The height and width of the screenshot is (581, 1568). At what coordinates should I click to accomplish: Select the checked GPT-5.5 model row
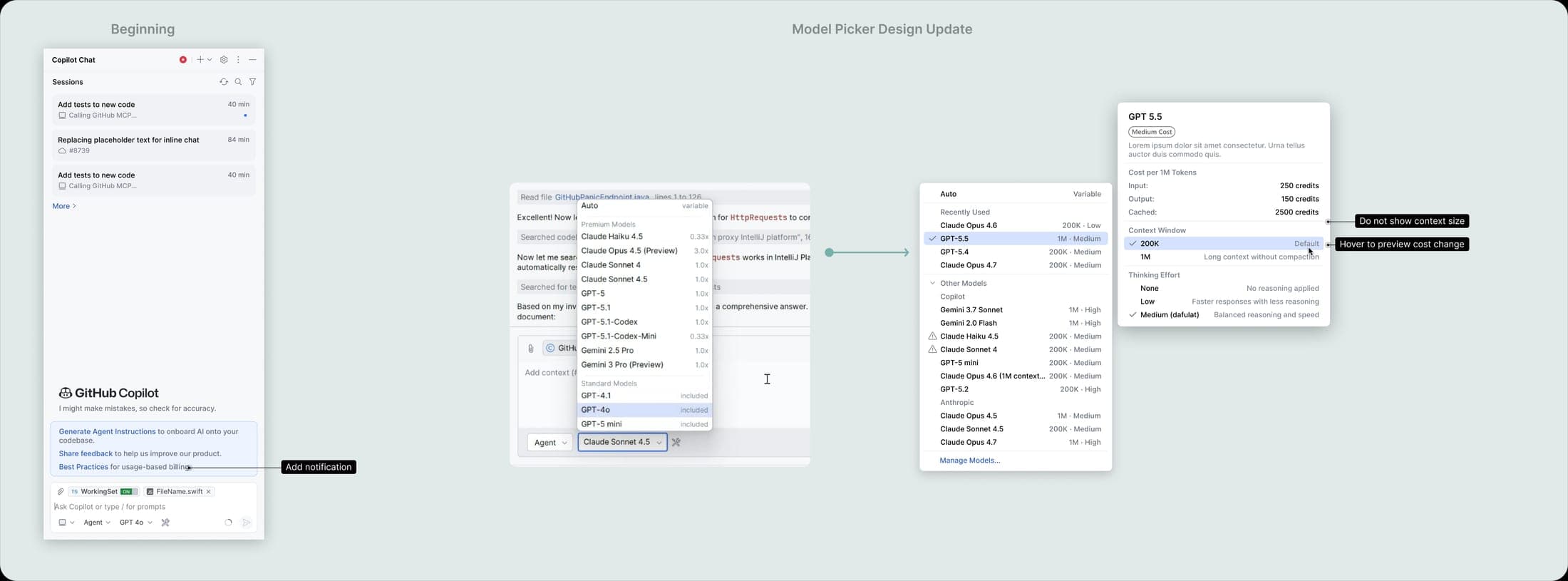point(1016,239)
